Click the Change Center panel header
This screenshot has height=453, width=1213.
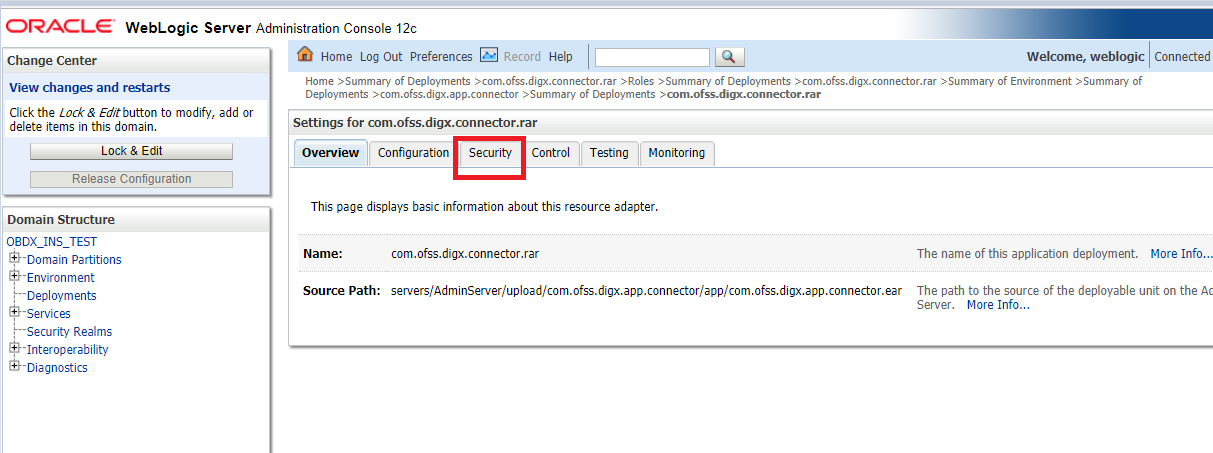[136, 61]
